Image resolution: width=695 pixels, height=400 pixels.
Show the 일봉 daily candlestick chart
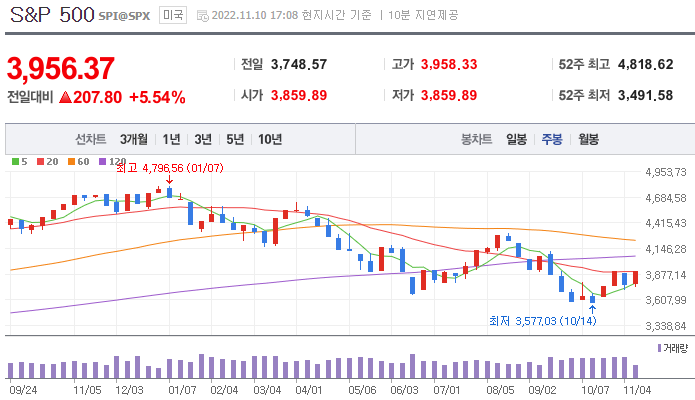click(516, 139)
